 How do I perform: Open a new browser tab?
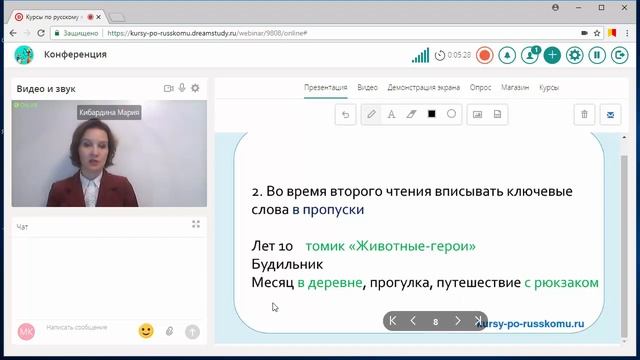pos(117,18)
